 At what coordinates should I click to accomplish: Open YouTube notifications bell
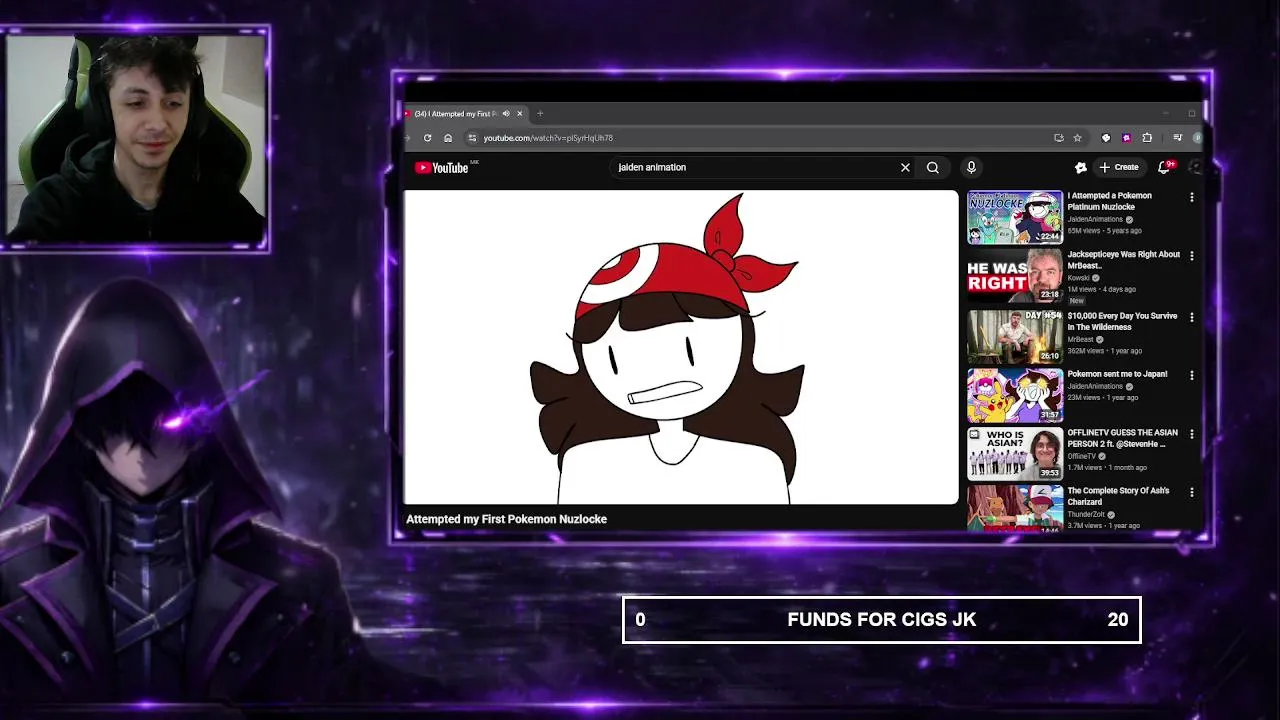(1165, 167)
